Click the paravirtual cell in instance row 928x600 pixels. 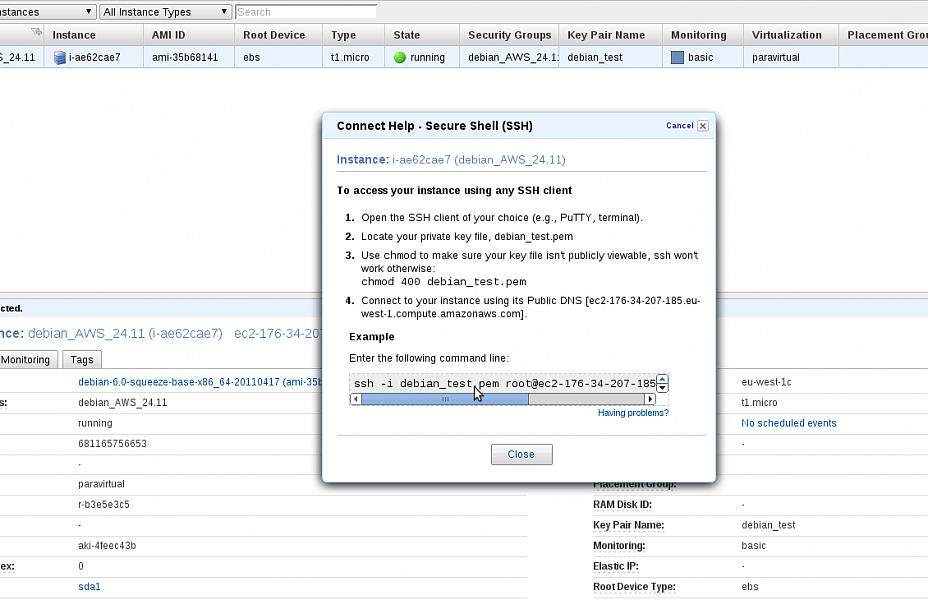(x=776, y=57)
